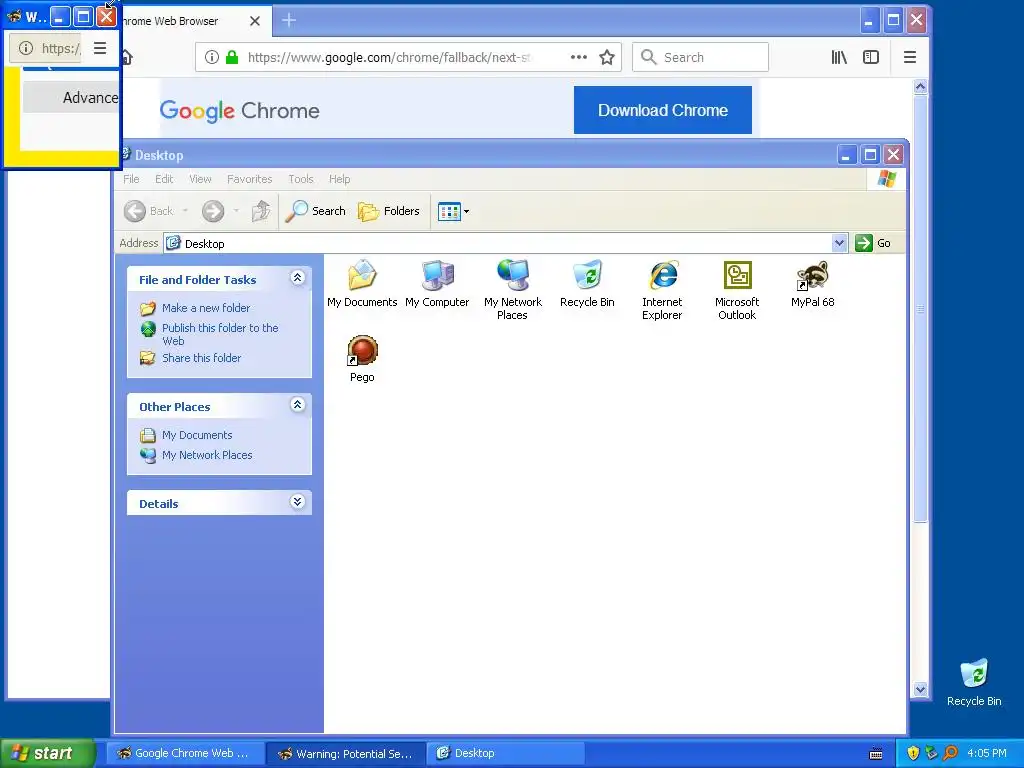
Task: Open hamburger menu in small warning window
Action: [x=100, y=48]
